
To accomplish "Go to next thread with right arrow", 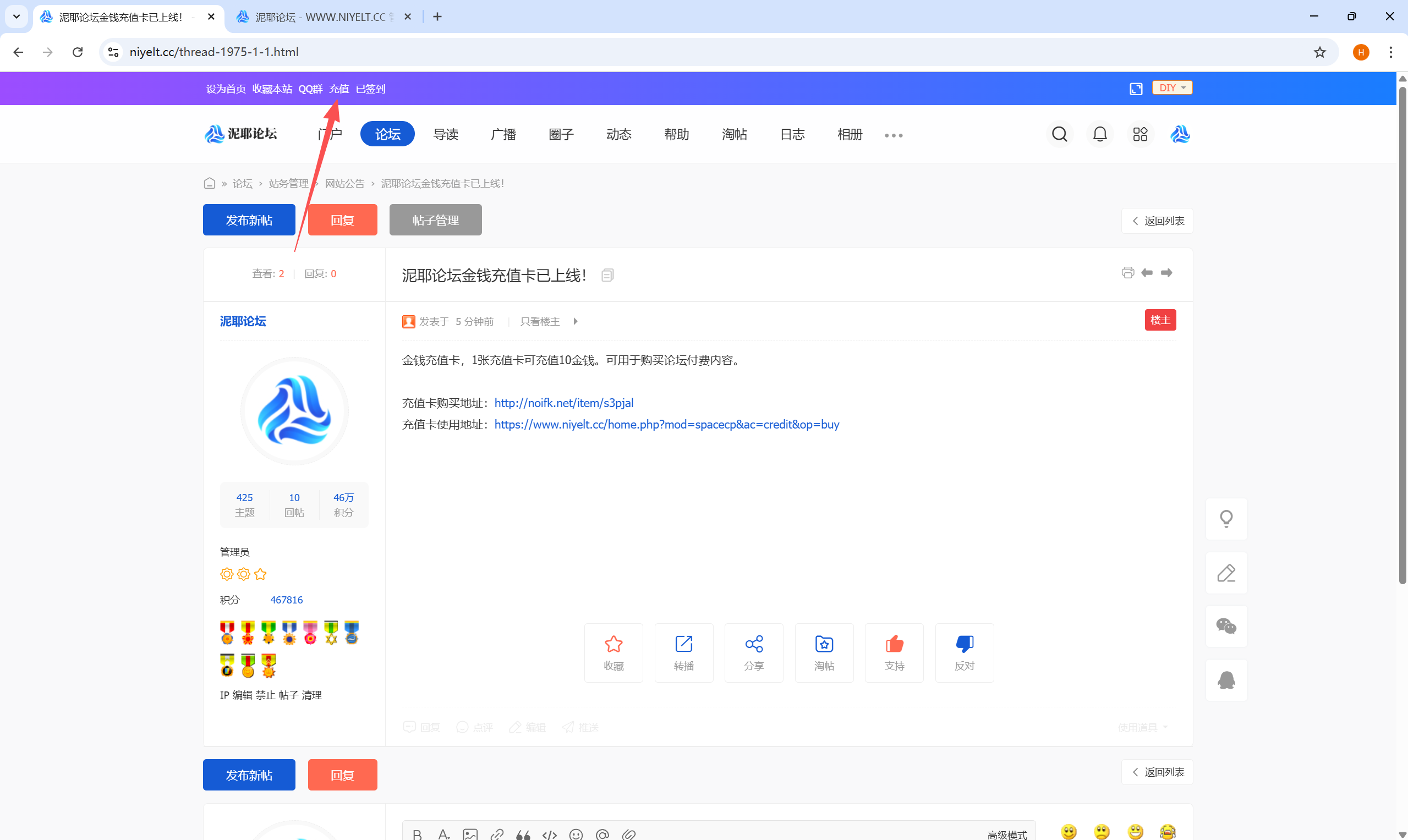I will 1166,273.
